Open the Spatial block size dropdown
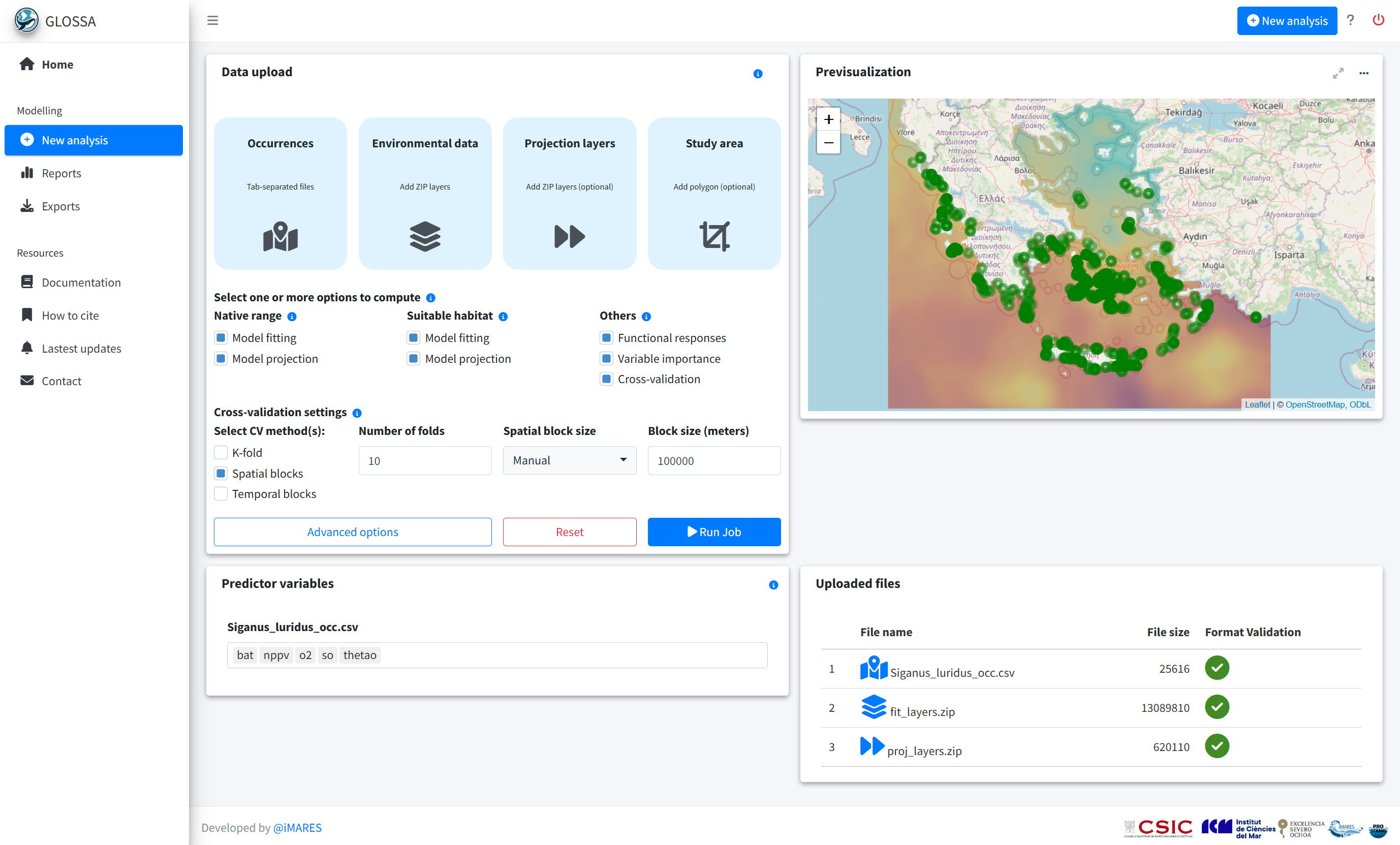Screen dimensions: 1400x845 (x=569, y=460)
